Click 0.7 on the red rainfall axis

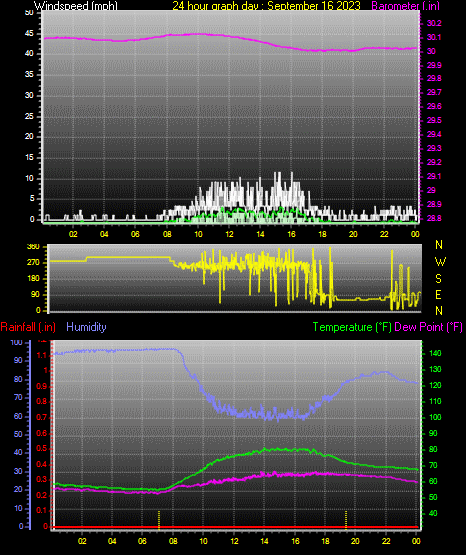(42, 418)
